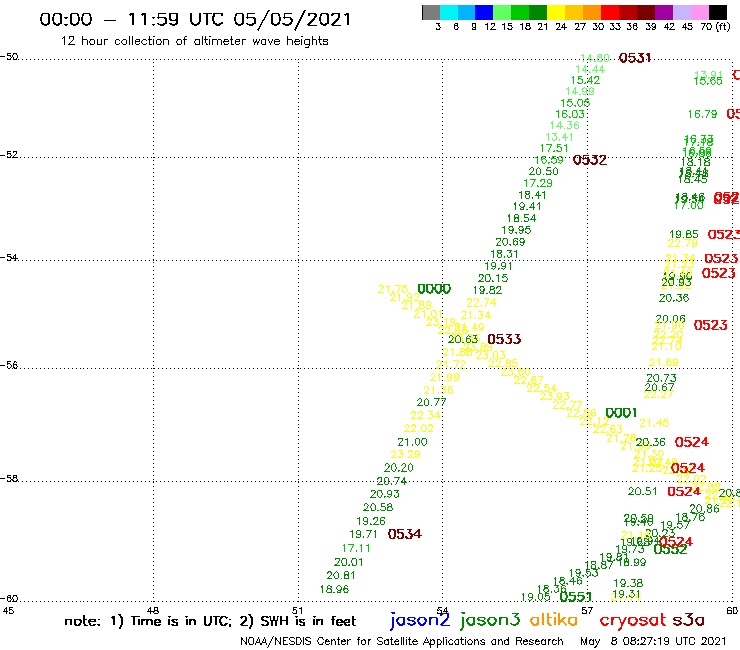Click the wave height value '19.71'

point(363,534)
